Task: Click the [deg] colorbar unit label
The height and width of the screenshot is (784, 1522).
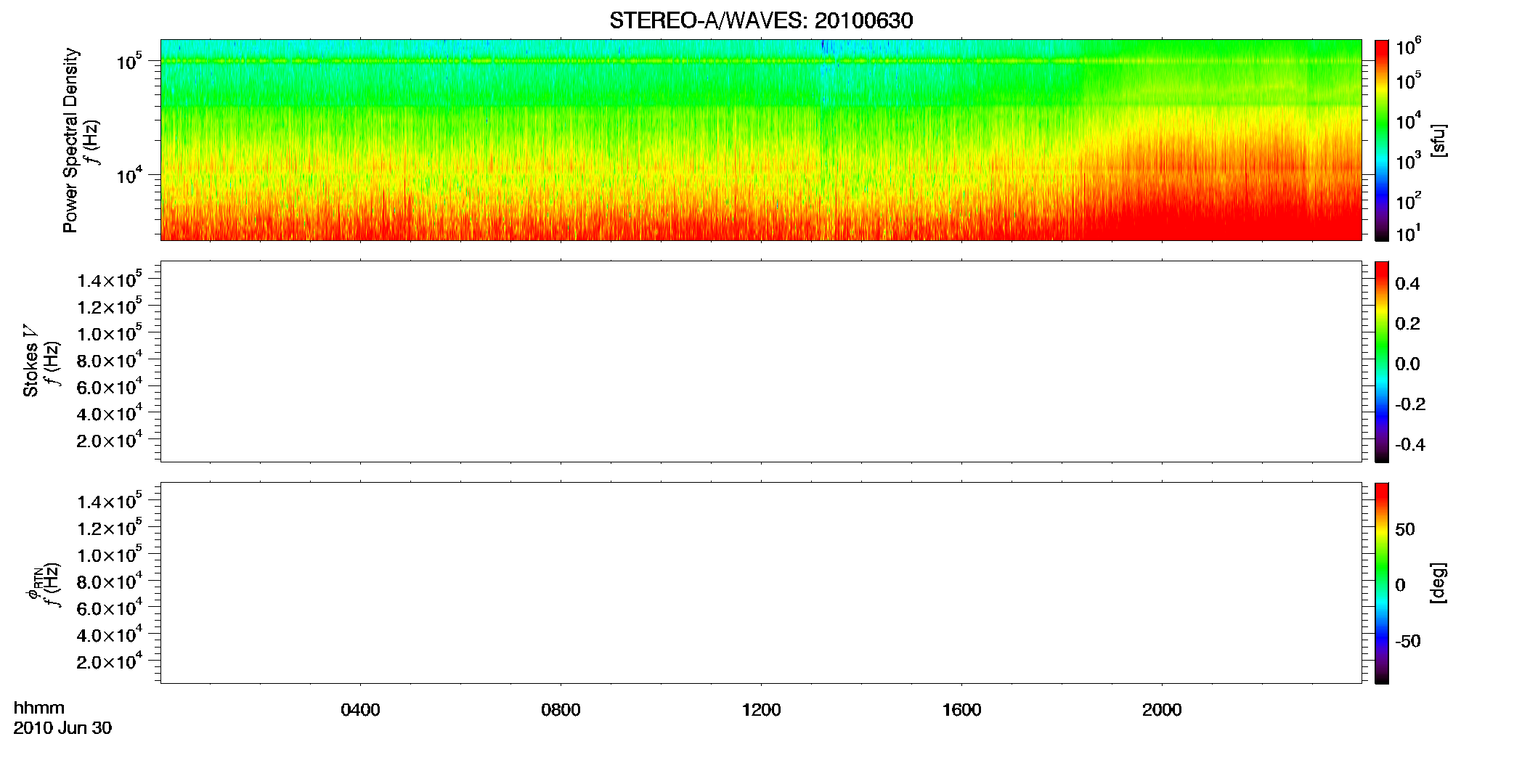Action: point(1438,582)
